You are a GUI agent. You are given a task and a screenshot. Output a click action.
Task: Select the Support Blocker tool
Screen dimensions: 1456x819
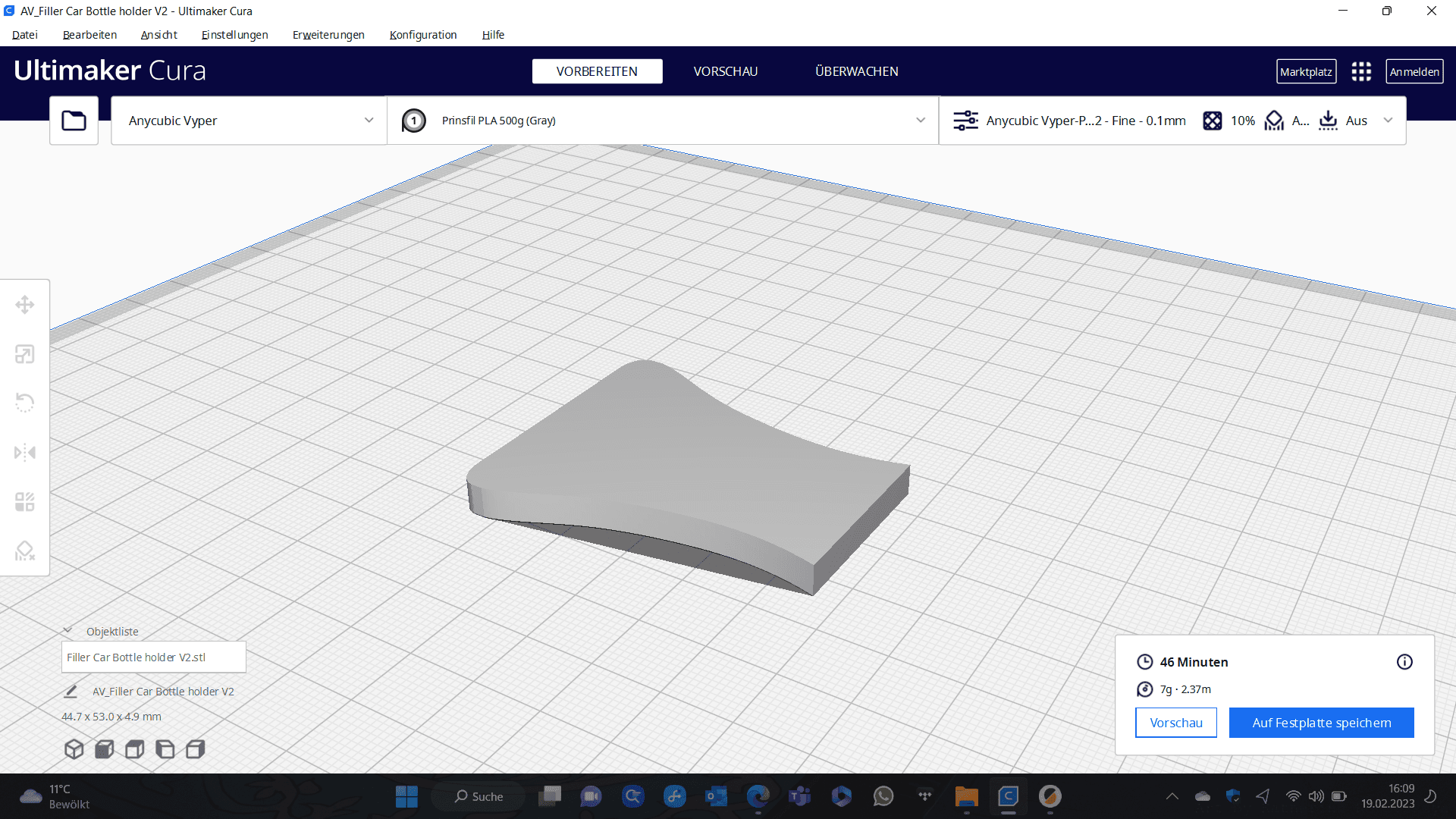[x=25, y=551]
